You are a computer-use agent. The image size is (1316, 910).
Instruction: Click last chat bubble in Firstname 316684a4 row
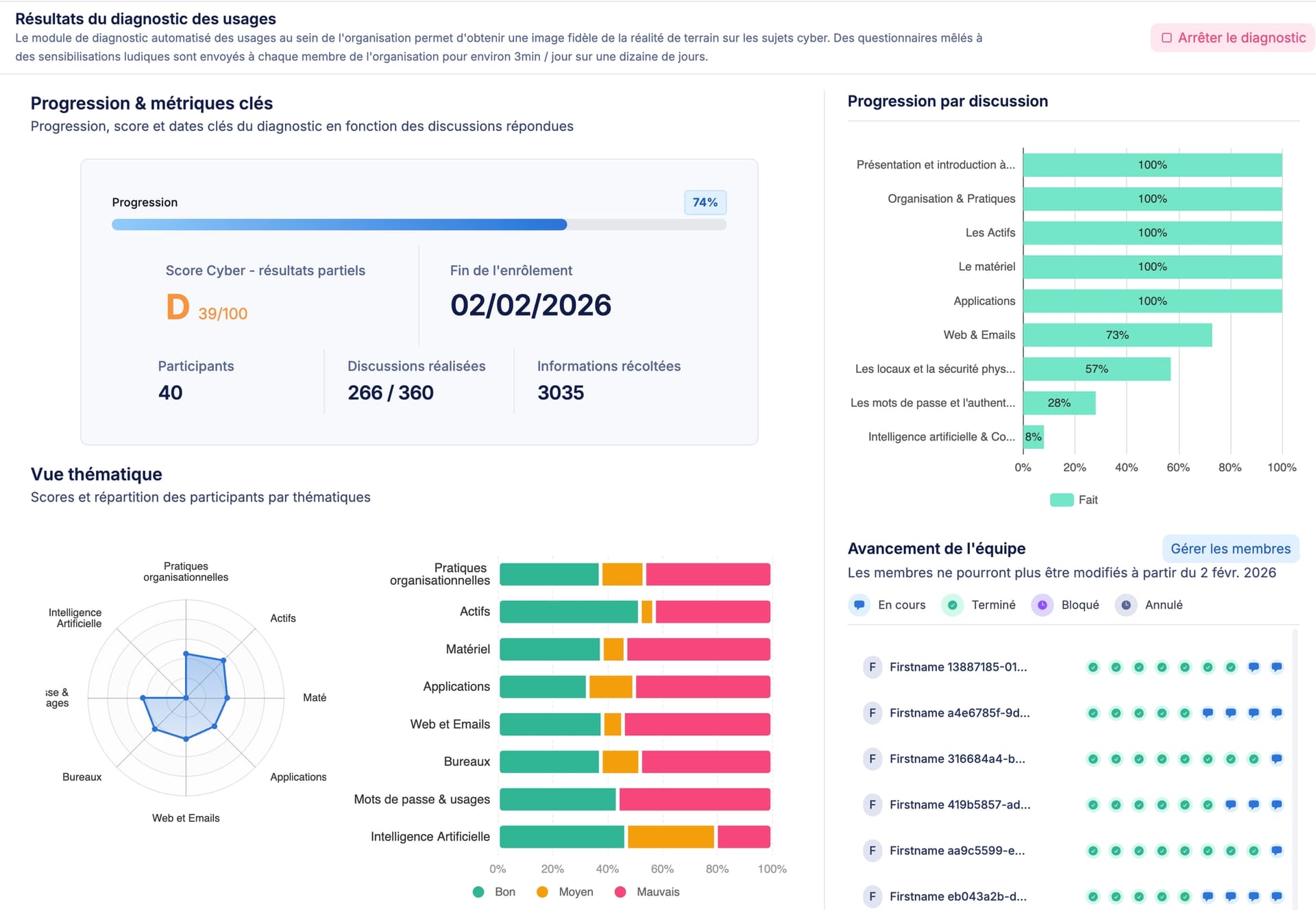click(1276, 759)
